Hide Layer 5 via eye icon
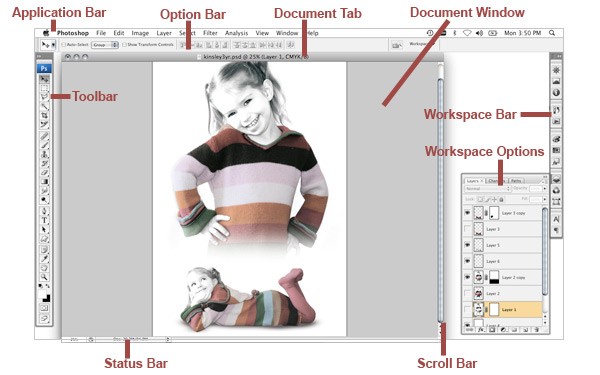600x375 pixels. click(467, 245)
